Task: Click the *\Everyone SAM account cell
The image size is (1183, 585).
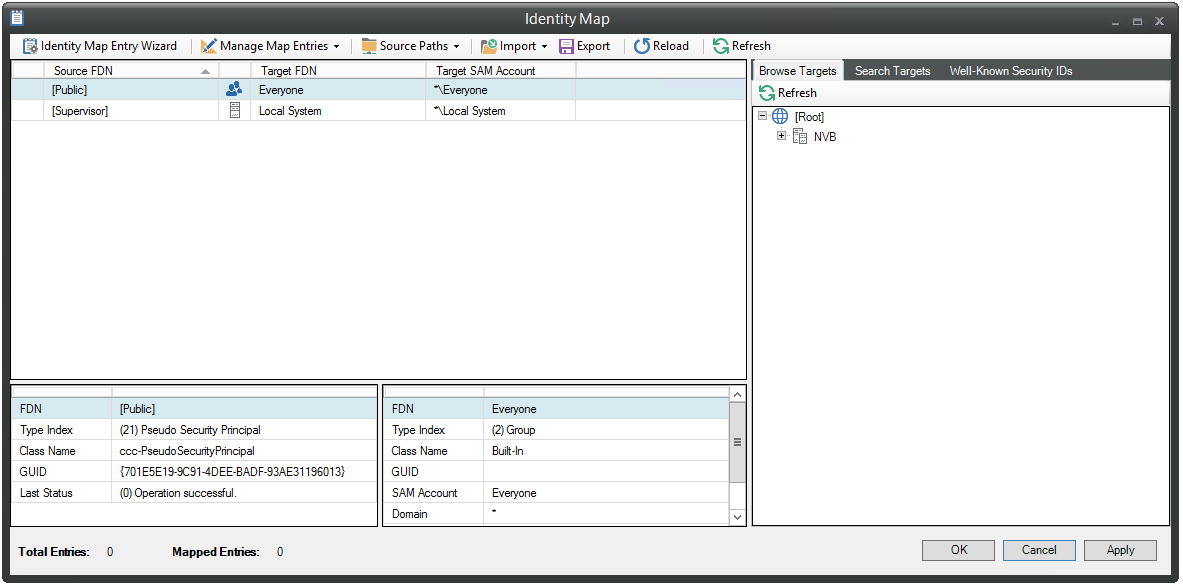Action: [x=501, y=90]
